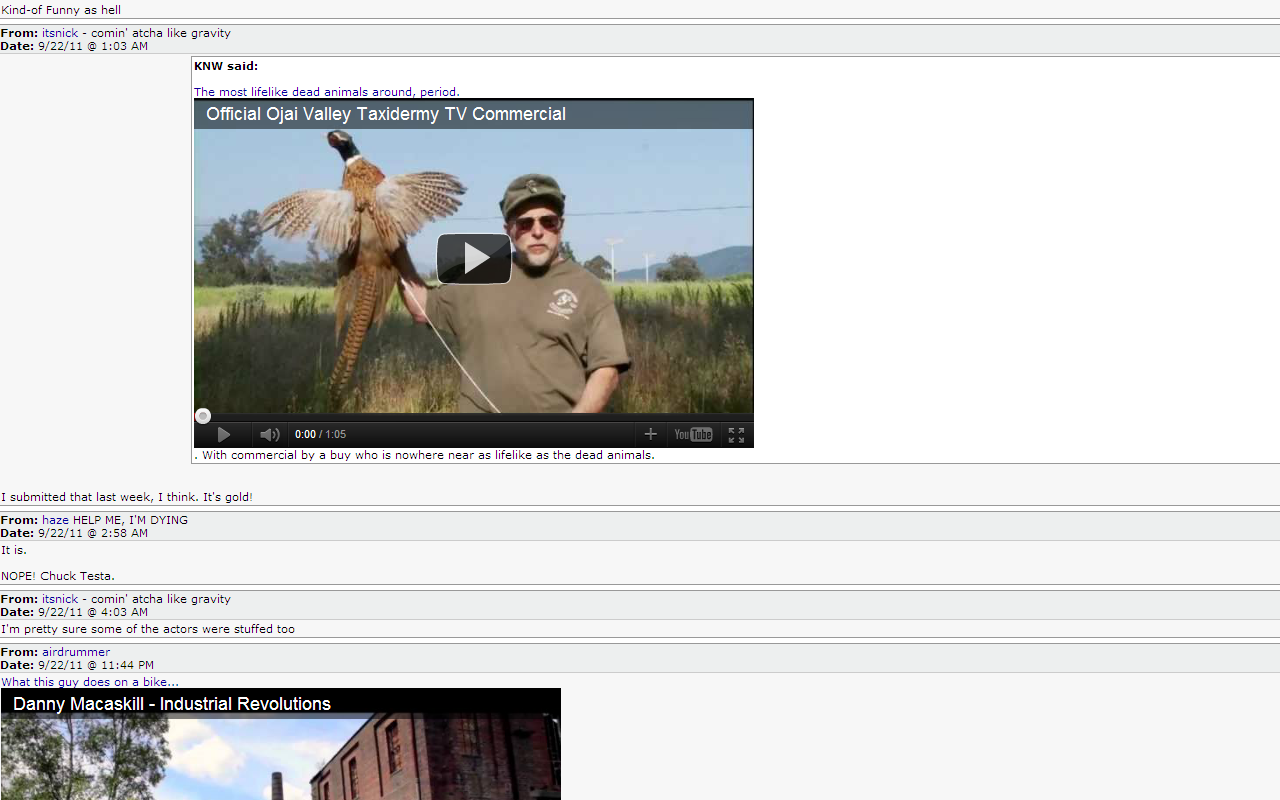
Task: Click the date '9/22/11 @ 1:03 AM'
Action: tap(93, 46)
